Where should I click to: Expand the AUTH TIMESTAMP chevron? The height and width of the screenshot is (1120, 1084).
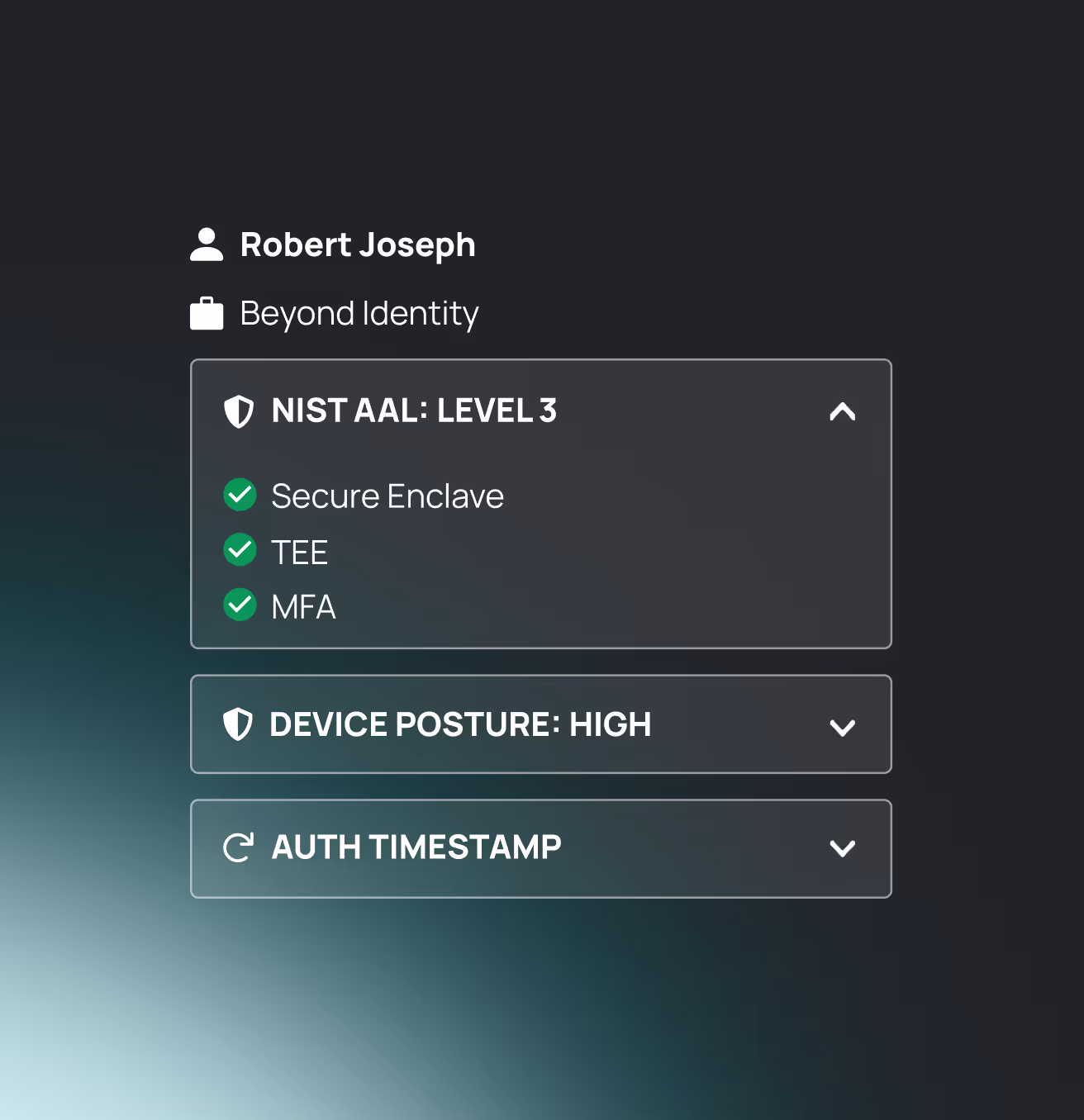point(843,848)
